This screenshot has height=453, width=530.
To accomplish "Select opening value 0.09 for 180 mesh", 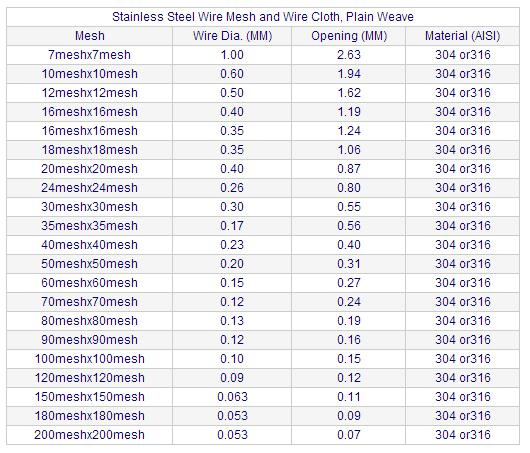I will tap(349, 415).
